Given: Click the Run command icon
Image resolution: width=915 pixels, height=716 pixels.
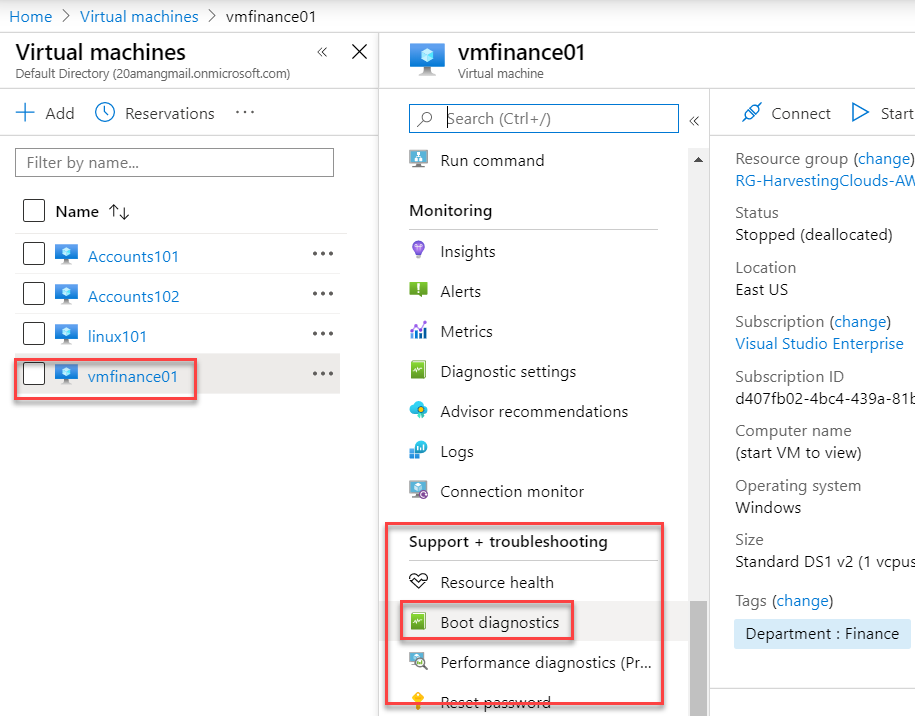Looking at the screenshot, I should point(418,159).
